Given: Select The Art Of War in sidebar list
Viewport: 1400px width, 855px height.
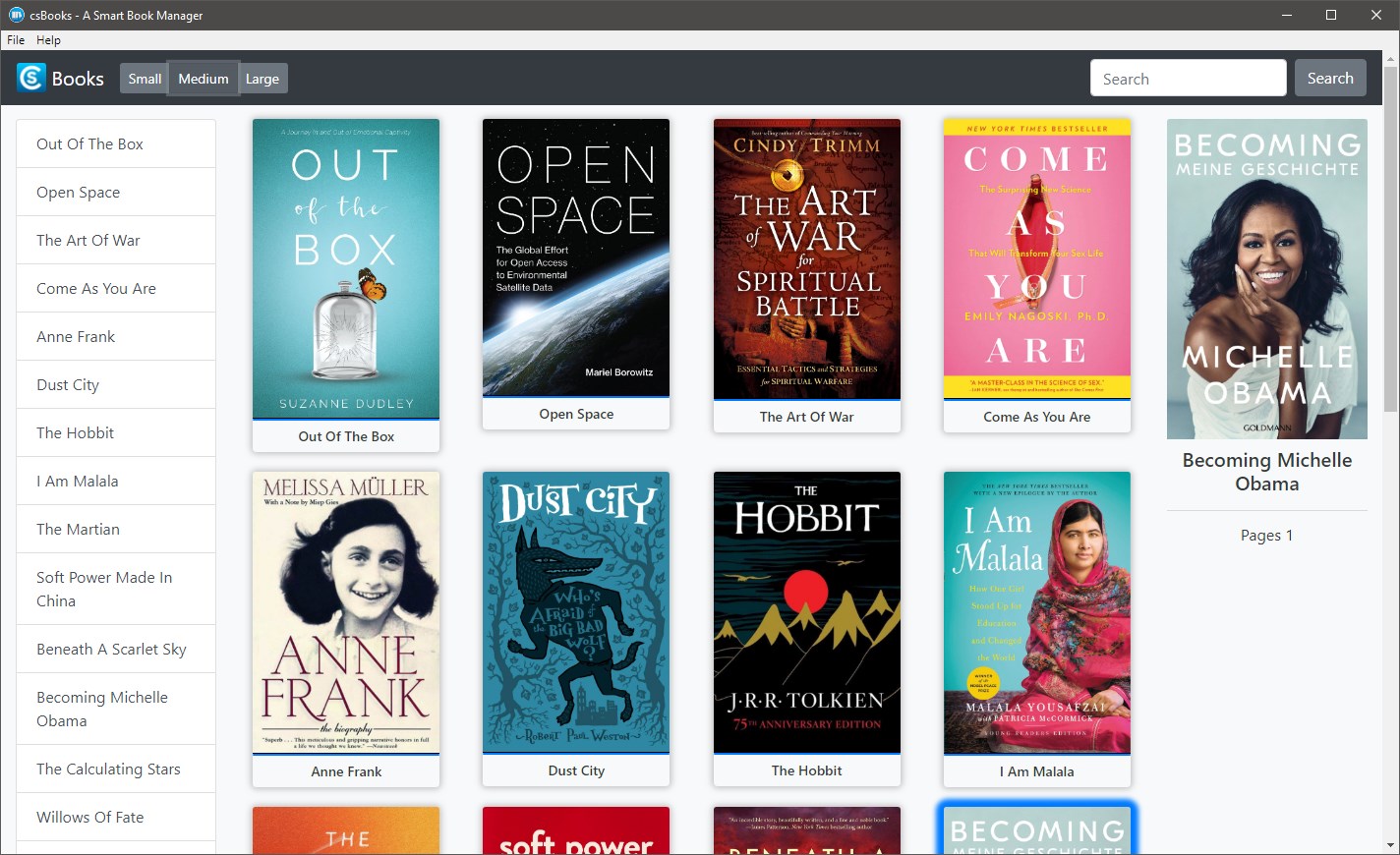Looking at the screenshot, I should point(116,240).
